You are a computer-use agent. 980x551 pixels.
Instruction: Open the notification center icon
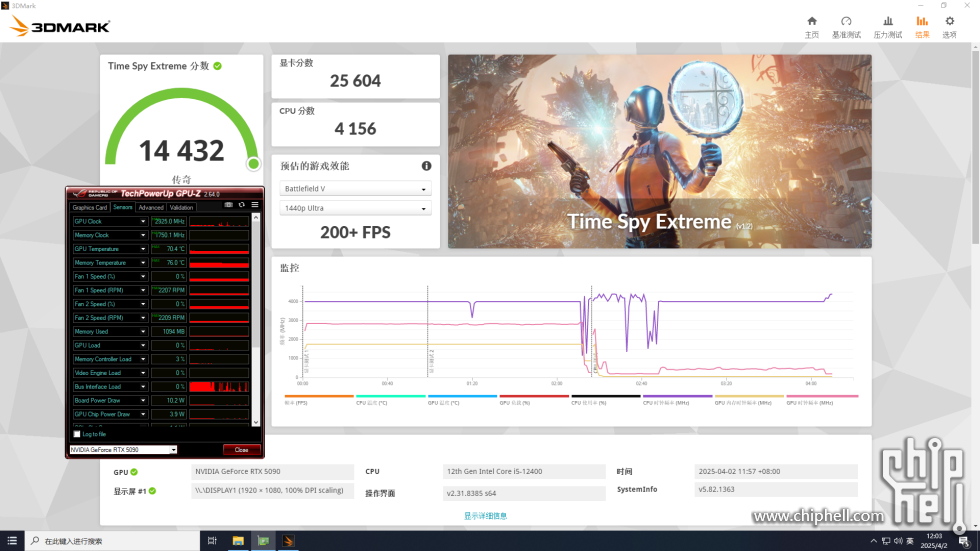tap(964, 541)
